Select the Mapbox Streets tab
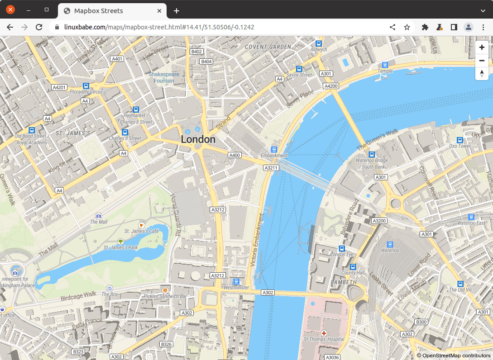This screenshot has width=493, height=360. [112, 11]
